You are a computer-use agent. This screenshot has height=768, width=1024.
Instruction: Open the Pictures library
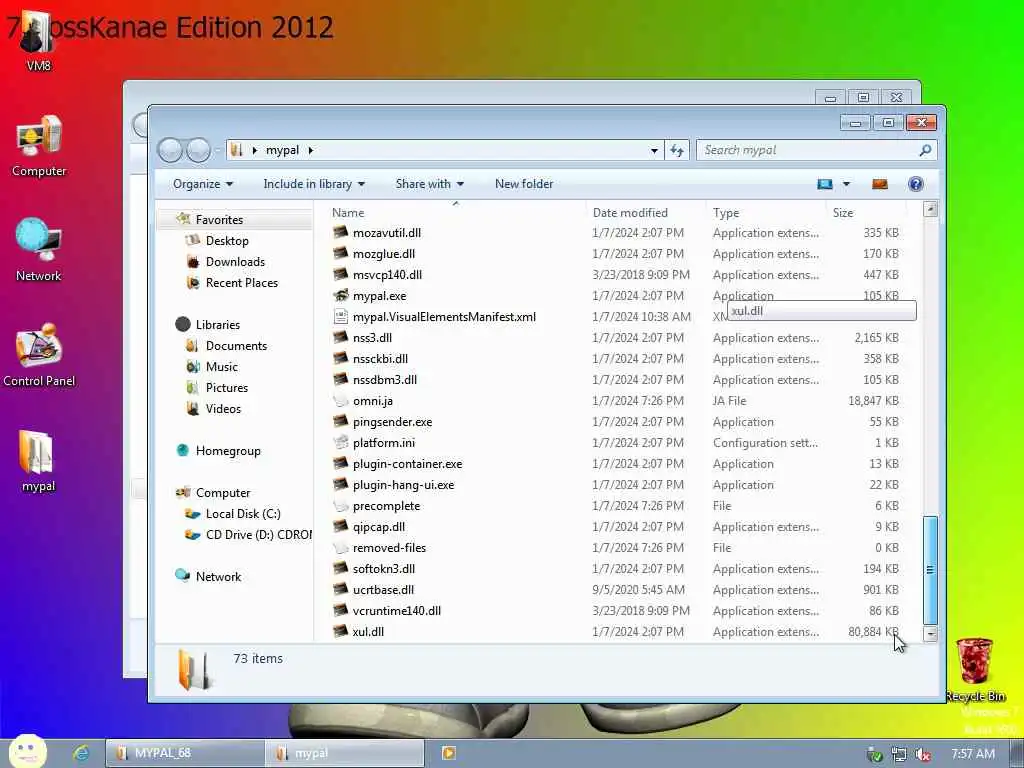click(x=227, y=387)
